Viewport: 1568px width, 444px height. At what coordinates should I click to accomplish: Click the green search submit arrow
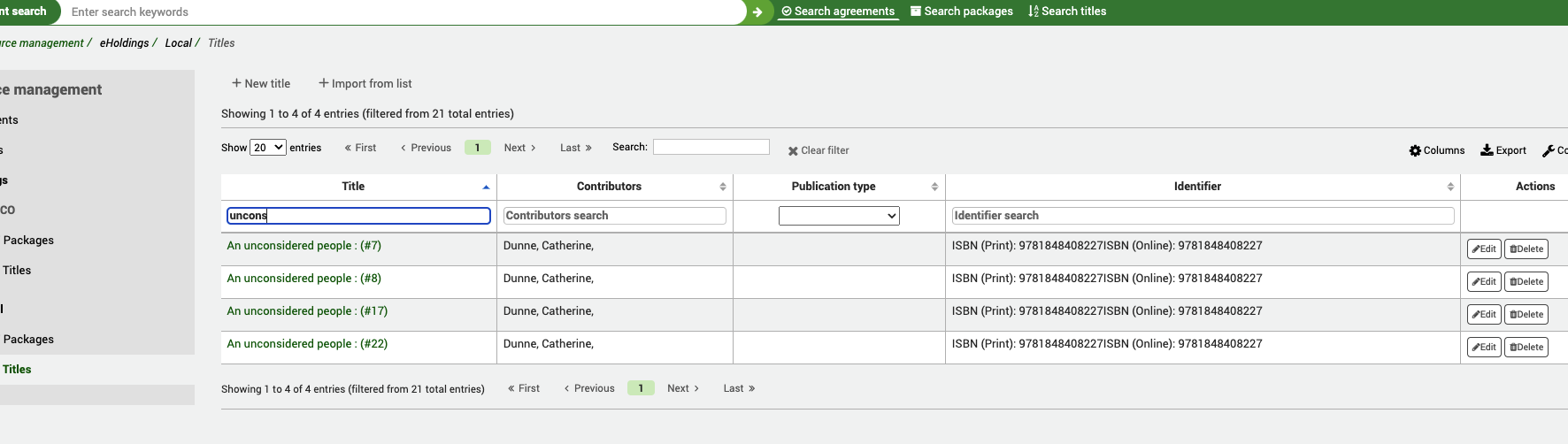pos(757,12)
